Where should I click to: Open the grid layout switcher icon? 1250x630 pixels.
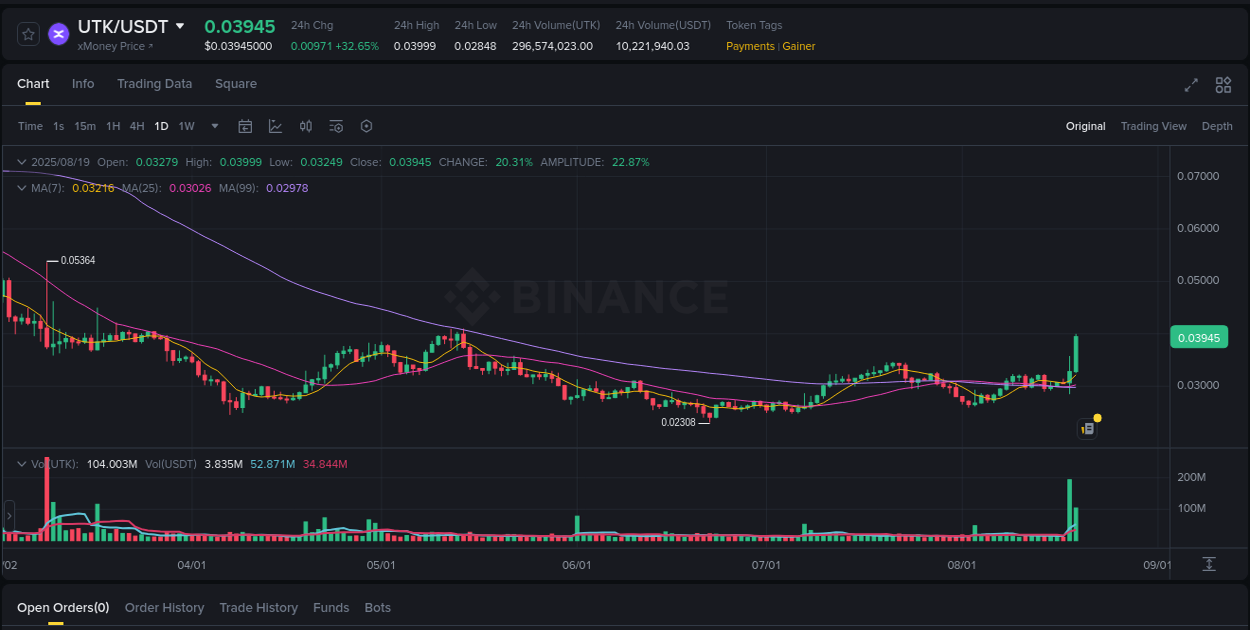[1223, 86]
